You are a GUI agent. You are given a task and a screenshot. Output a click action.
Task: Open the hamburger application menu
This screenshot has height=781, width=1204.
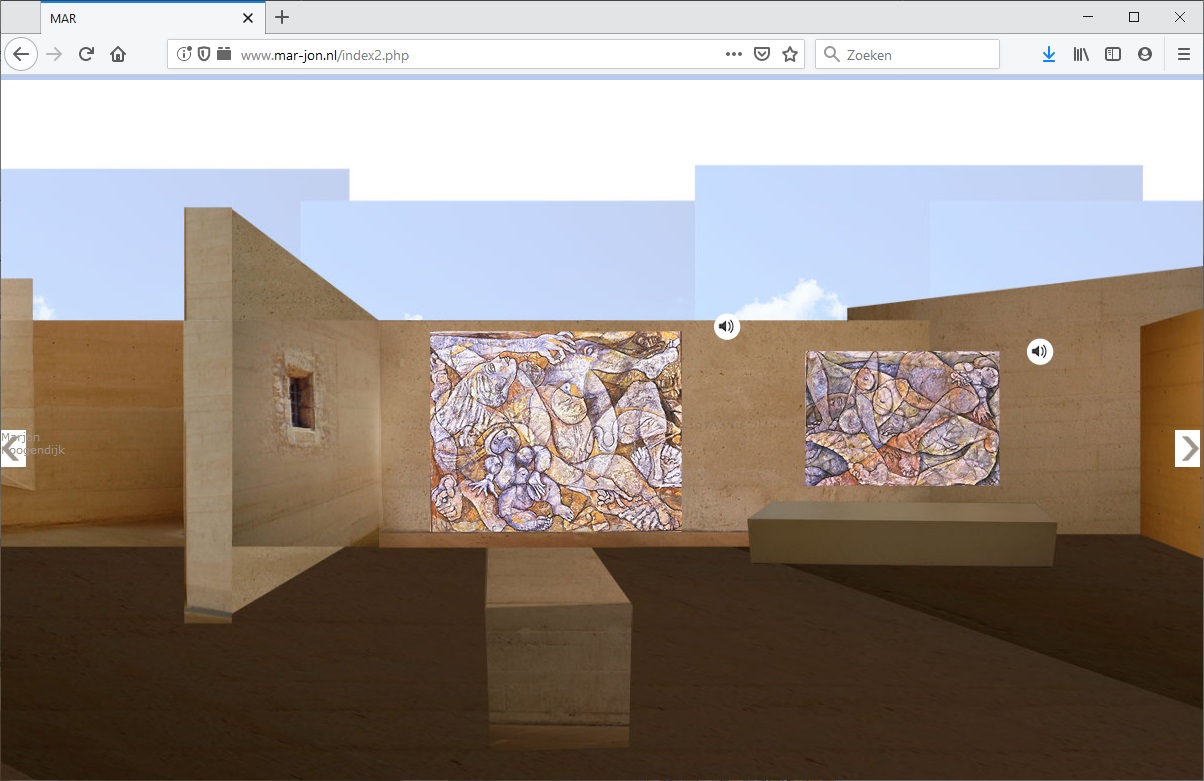[x=1184, y=55]
